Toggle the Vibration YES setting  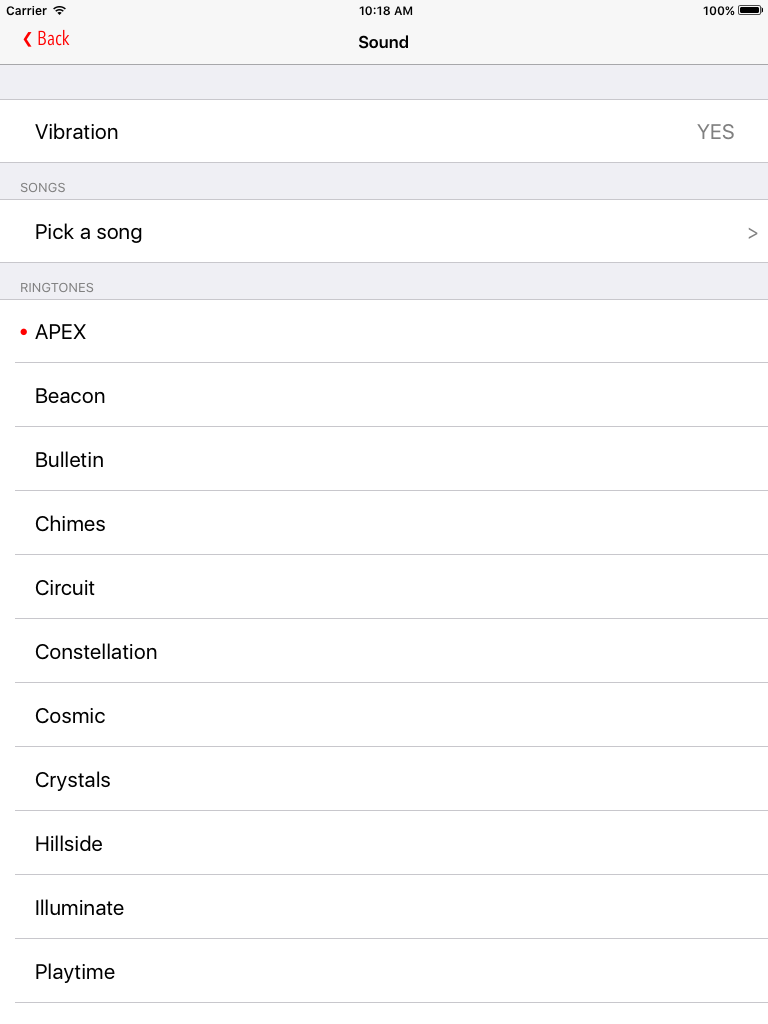[x=715, y=132]
